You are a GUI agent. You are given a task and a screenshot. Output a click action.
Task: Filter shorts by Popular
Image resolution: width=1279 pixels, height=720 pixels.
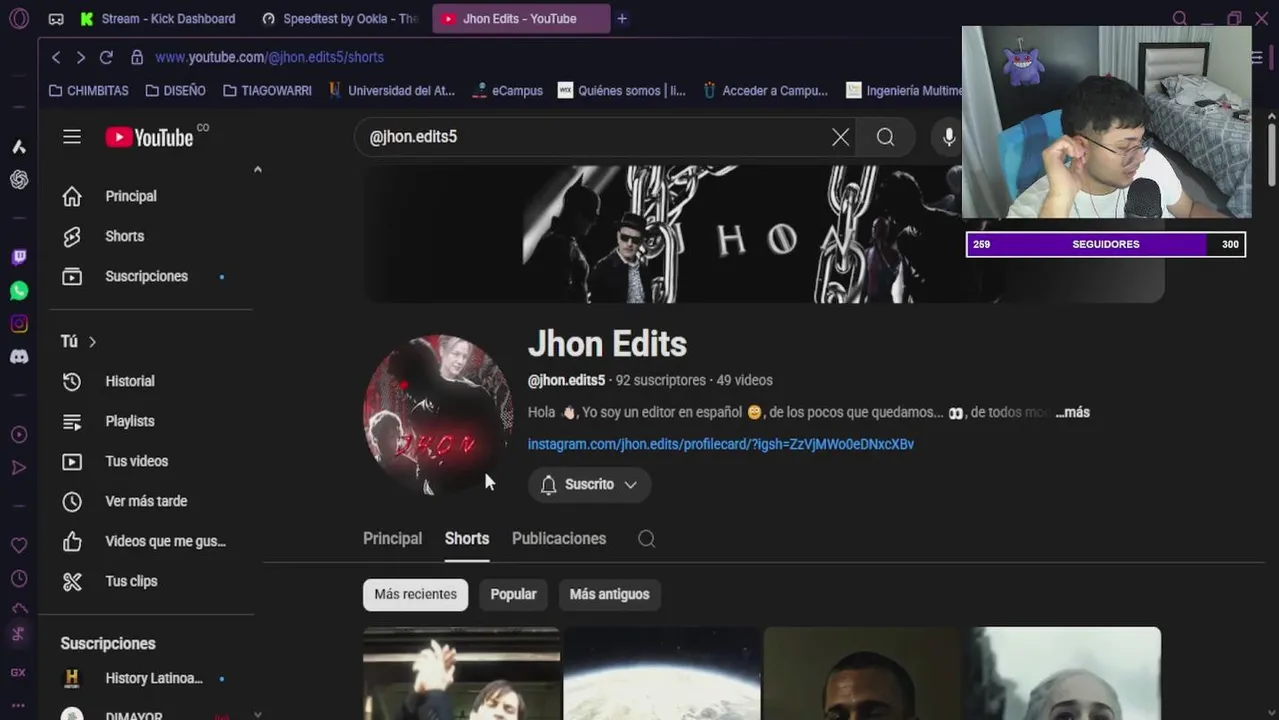tap(514, 594)
